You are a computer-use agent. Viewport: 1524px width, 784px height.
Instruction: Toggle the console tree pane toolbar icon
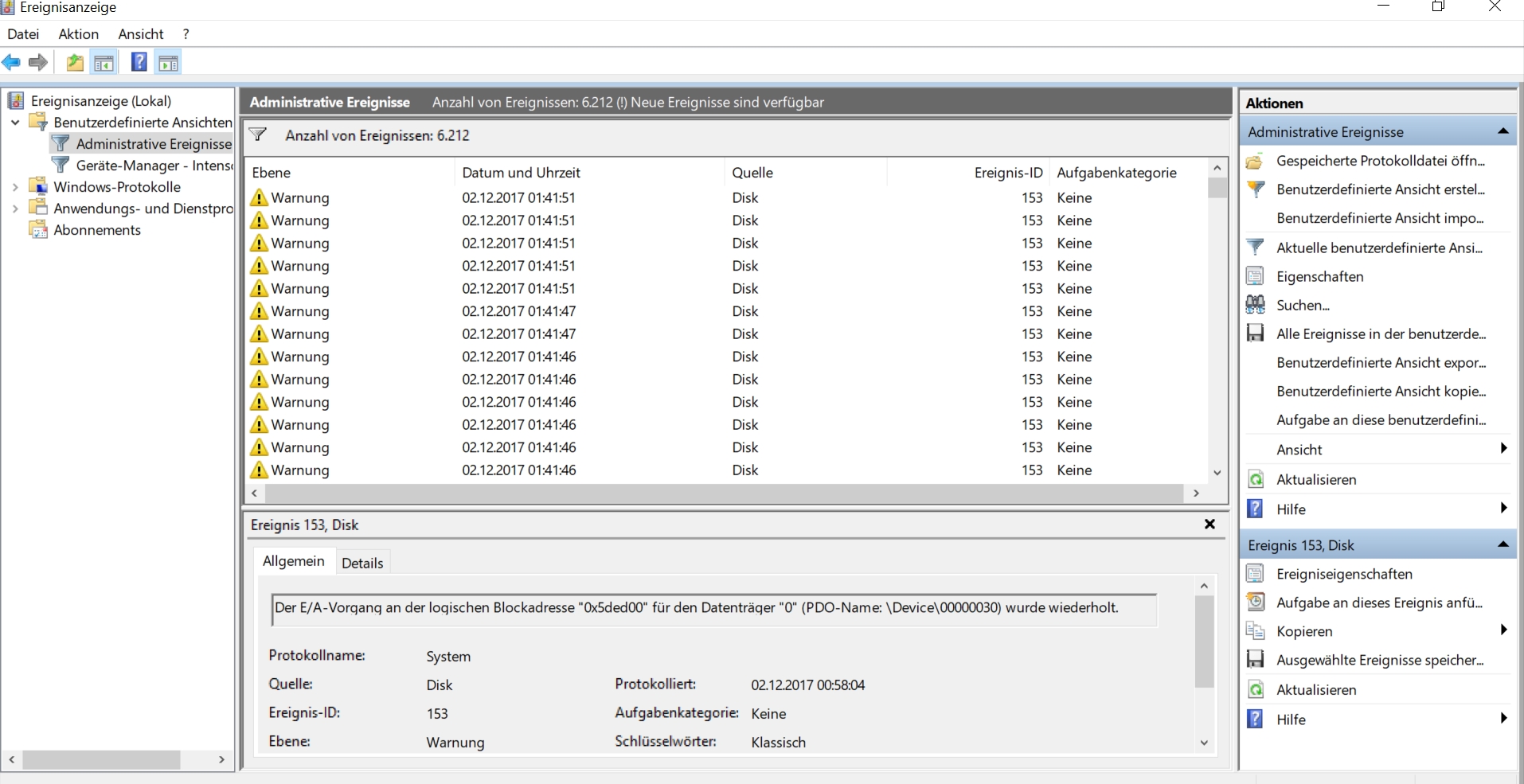click(104, 62)
